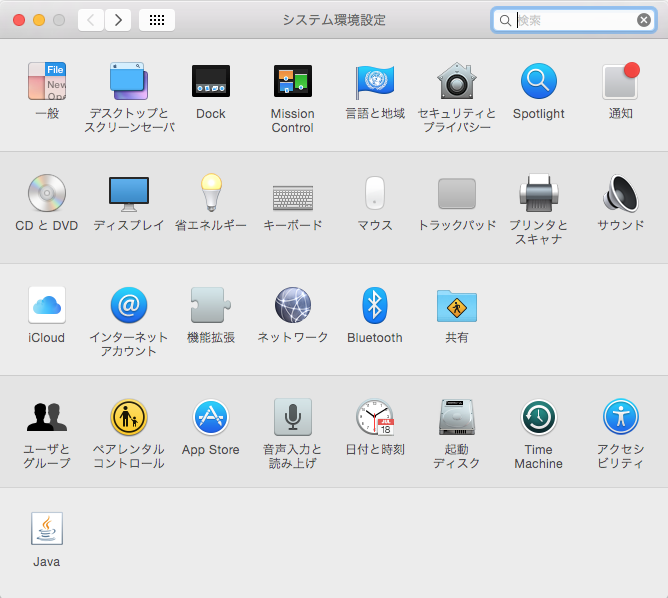Open 音声入力と読み上げ microphone icon
The height and width of the screenshot is (598, 668).
click(x=293, y=417)
